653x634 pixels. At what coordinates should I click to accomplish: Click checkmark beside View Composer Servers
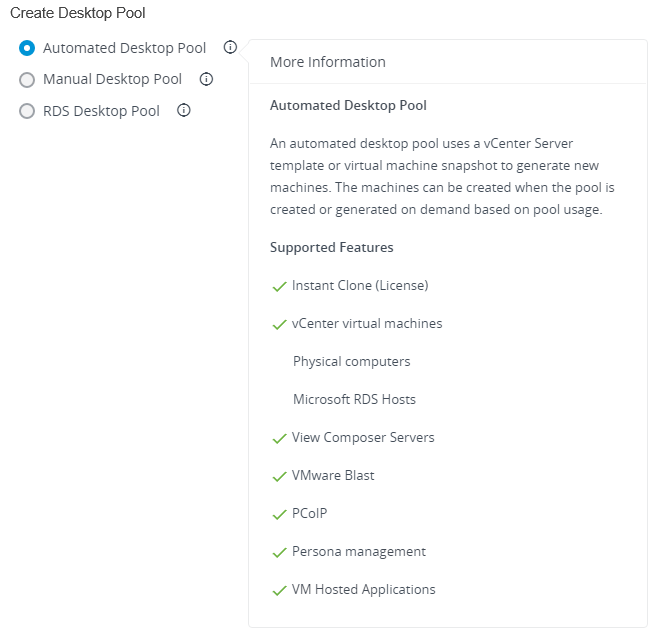point(279,438)
